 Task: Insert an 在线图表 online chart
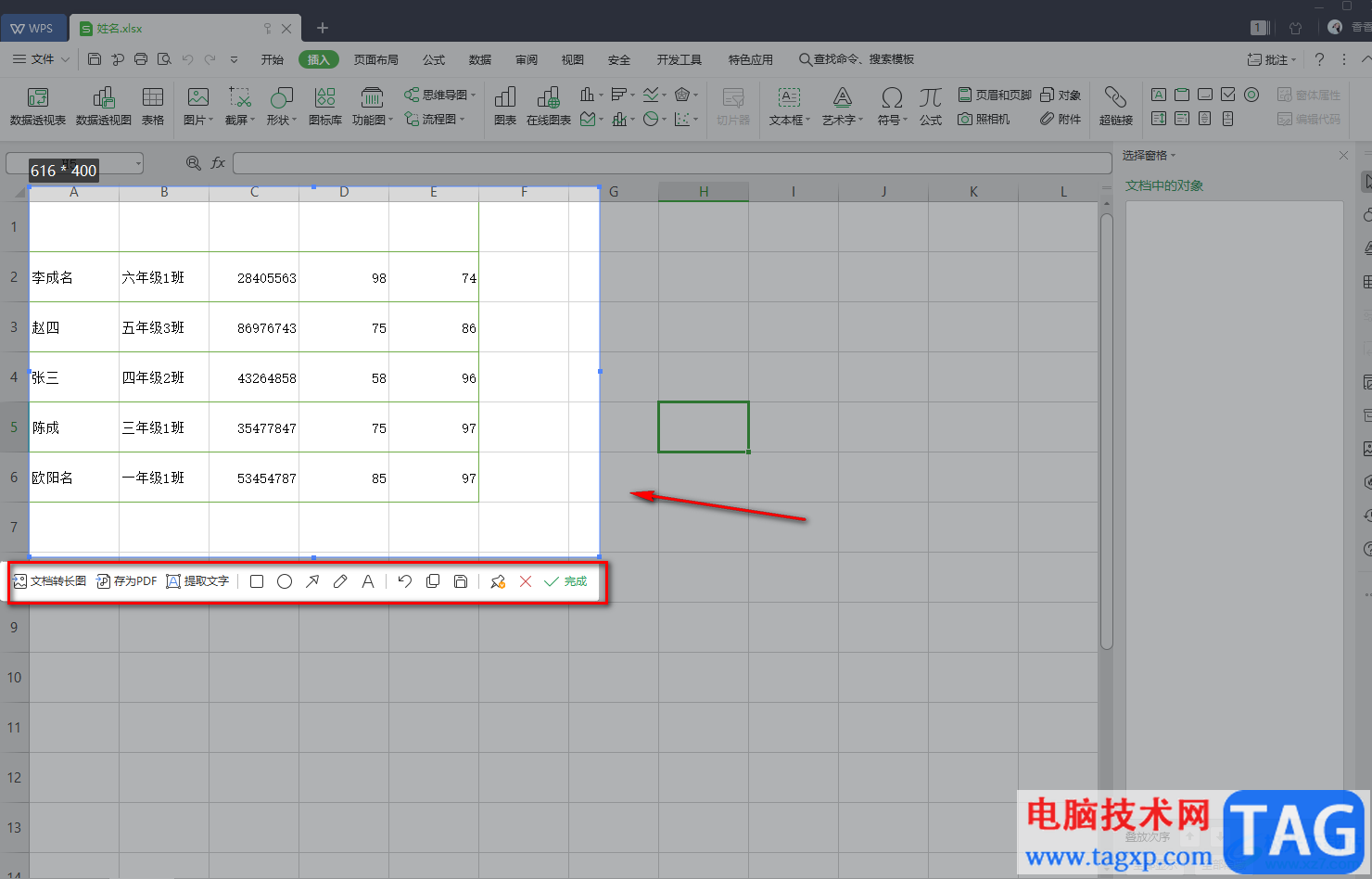549,106
